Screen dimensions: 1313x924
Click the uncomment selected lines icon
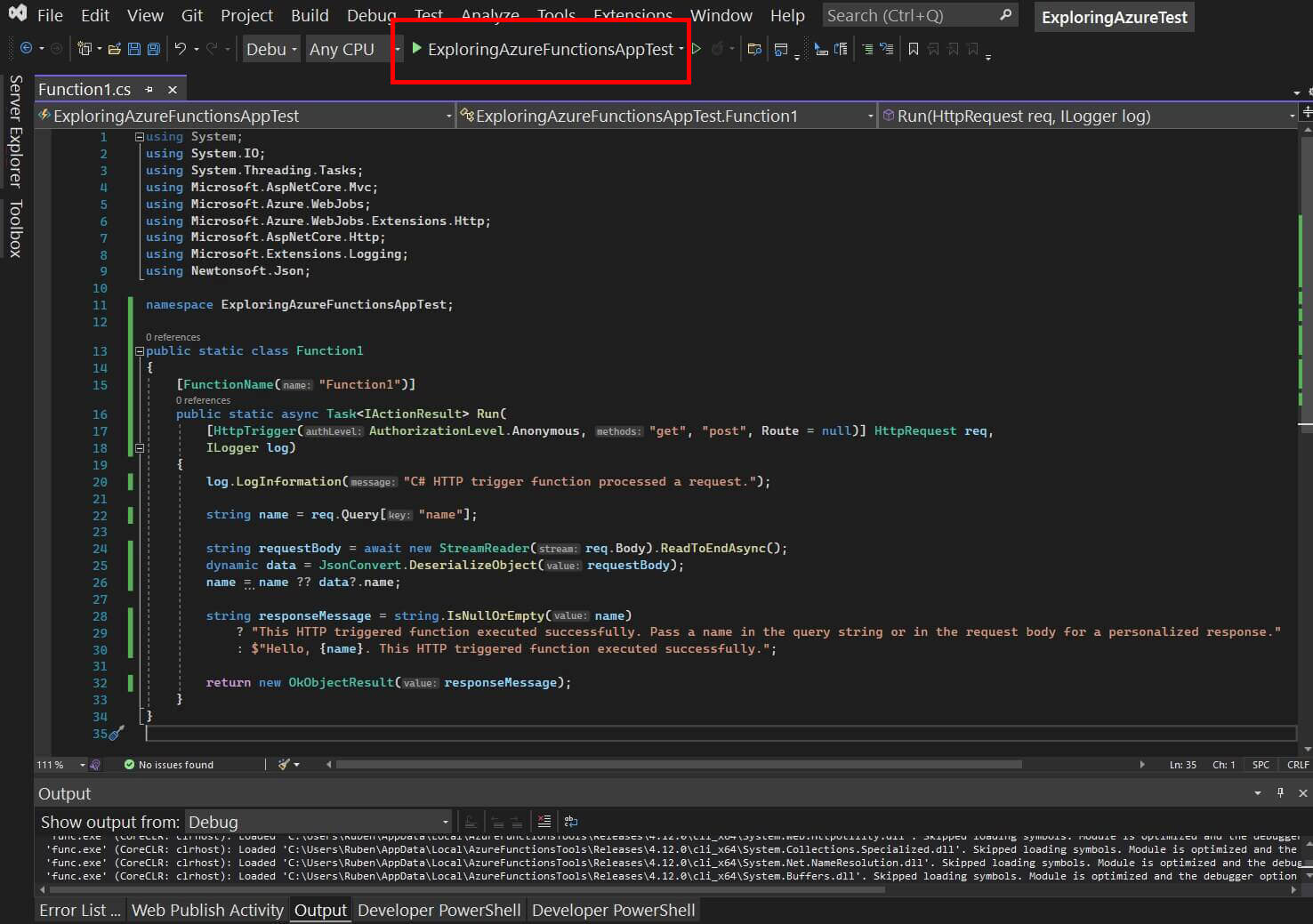pos(886,49)
